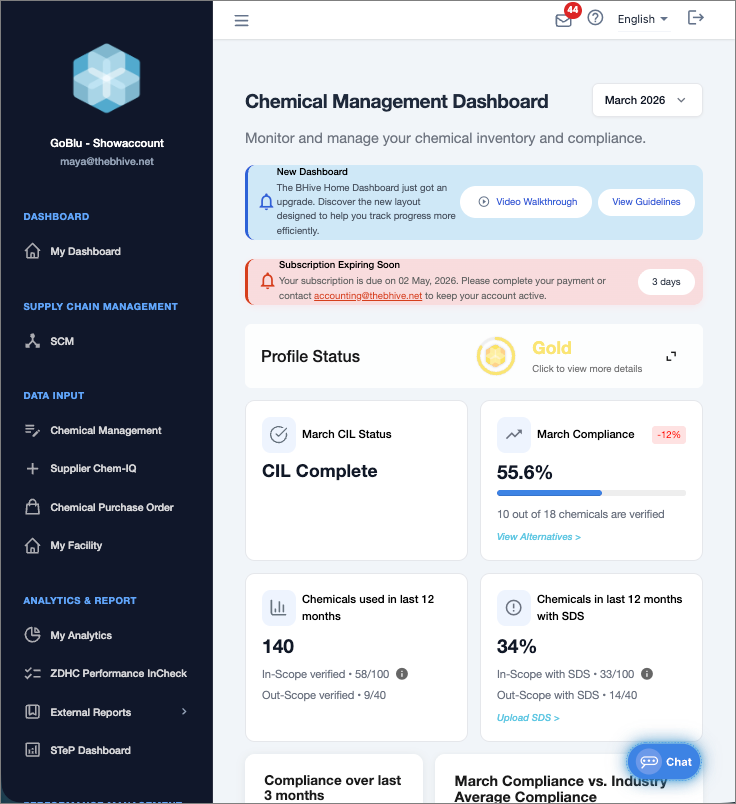Image resolution: width=736 pixels, height=804 pixels.
Task: Click the 34% SDS value
Action: point(516,647)
